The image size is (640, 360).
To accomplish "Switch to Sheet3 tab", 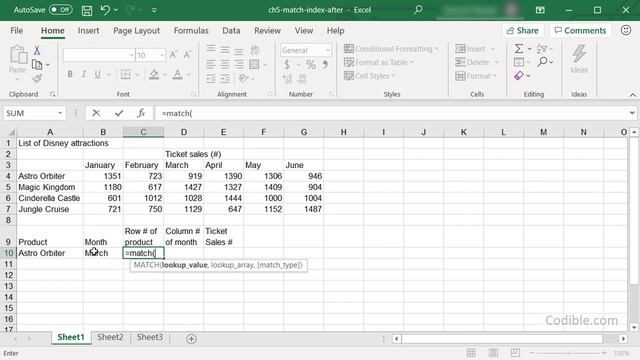I will (x=149, y=337).
